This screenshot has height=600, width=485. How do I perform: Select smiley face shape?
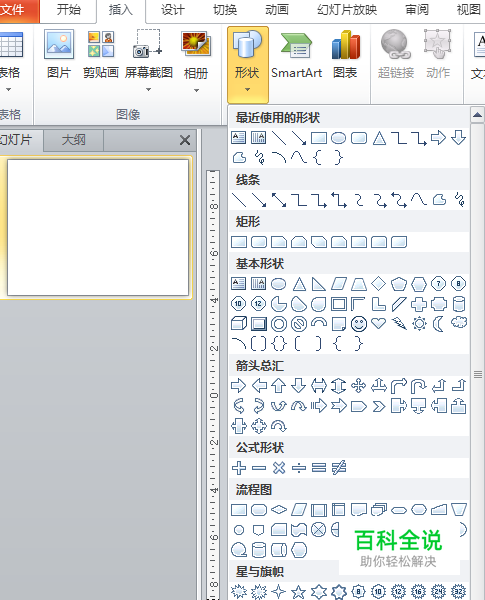coord(359,324)
